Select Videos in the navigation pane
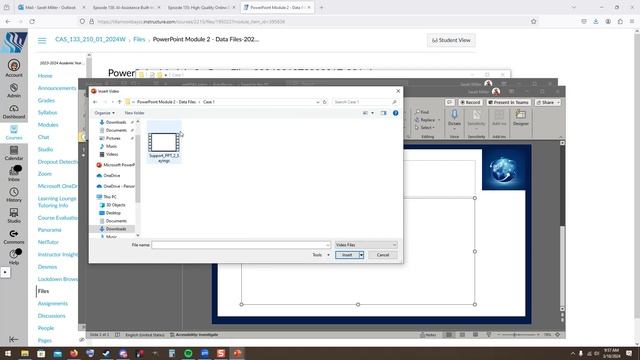 112,154
